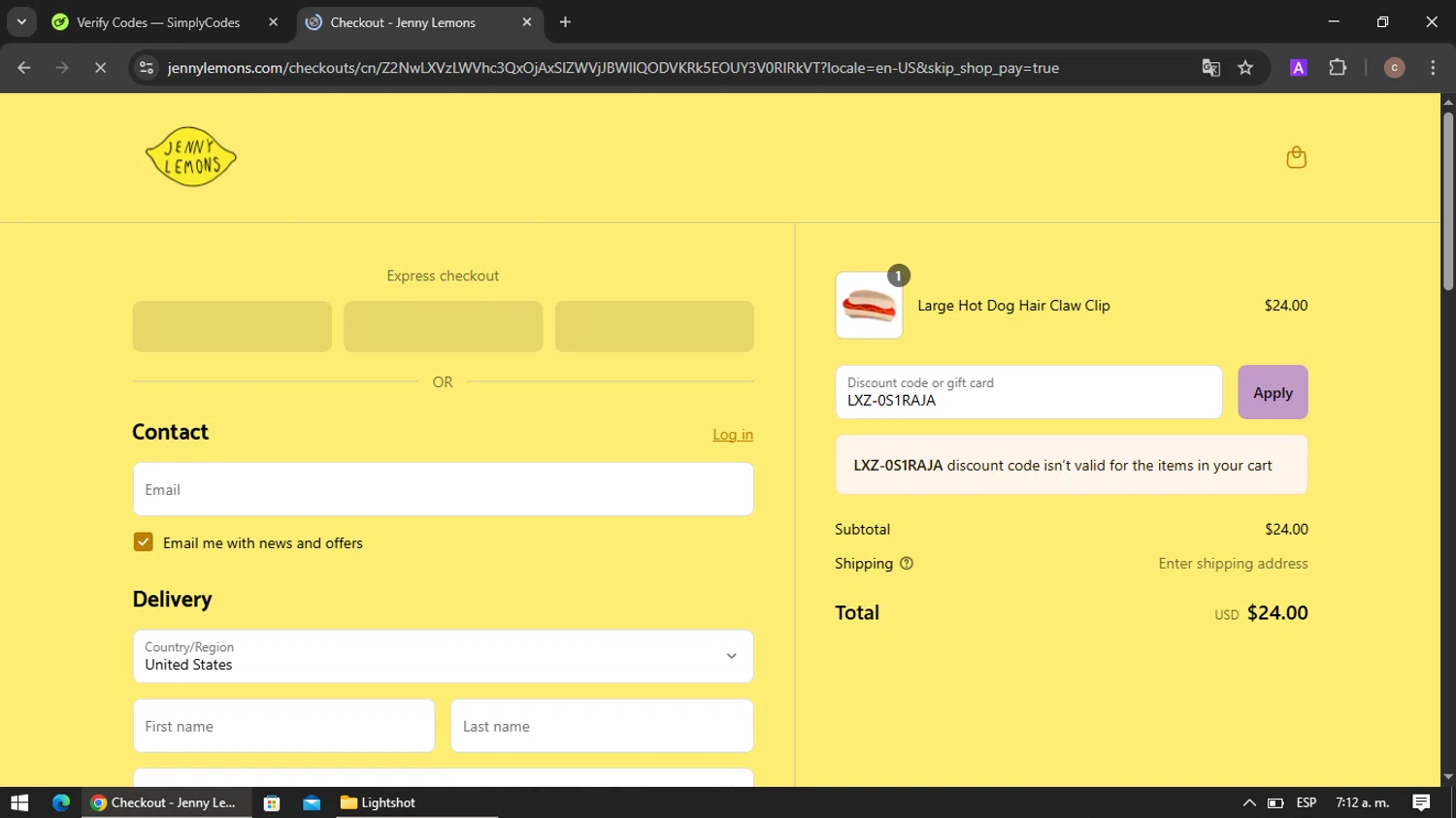Click the third express checkout button
The height and width of the screenshot is (818, 1456).
[x=654, y=326]
